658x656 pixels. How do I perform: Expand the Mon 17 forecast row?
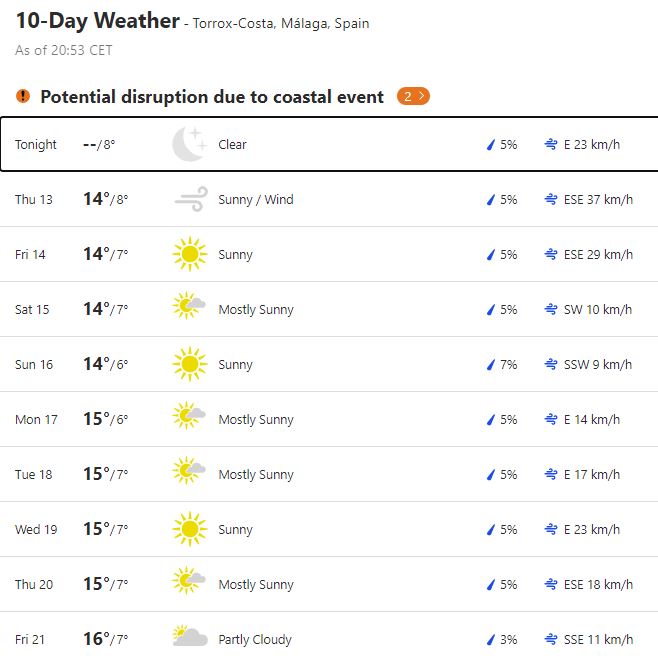coord(329,419)
